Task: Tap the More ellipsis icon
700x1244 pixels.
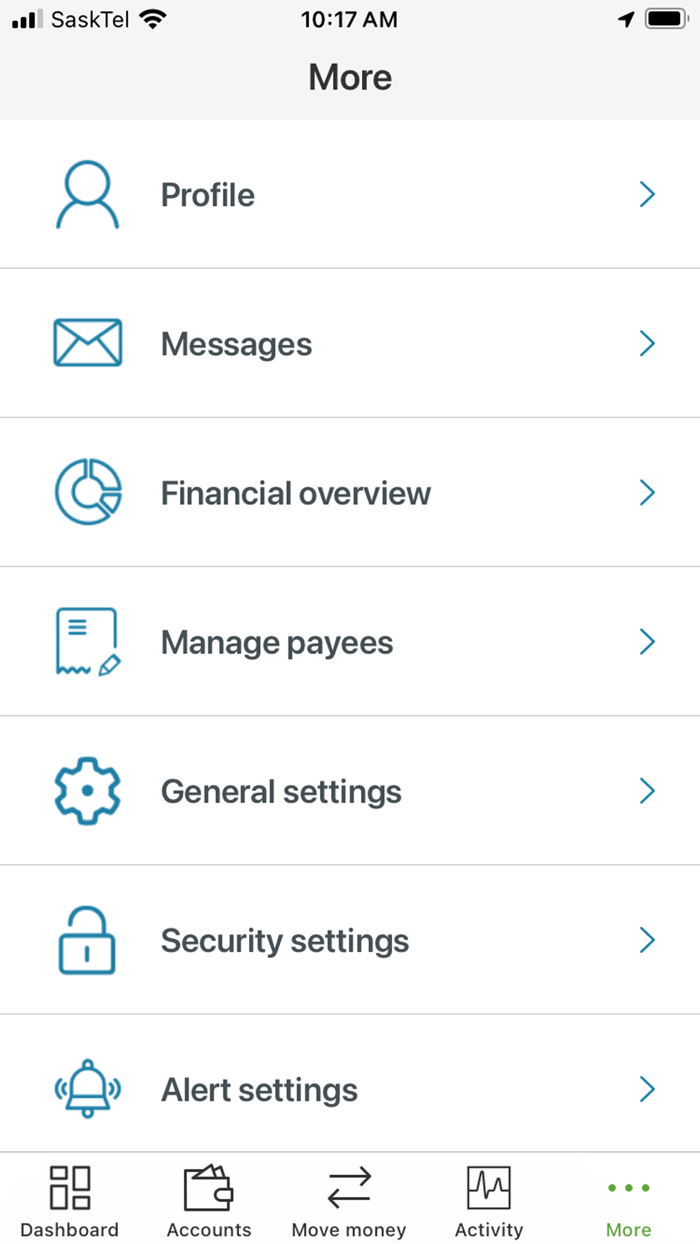Action: (x=628, y=1187)
